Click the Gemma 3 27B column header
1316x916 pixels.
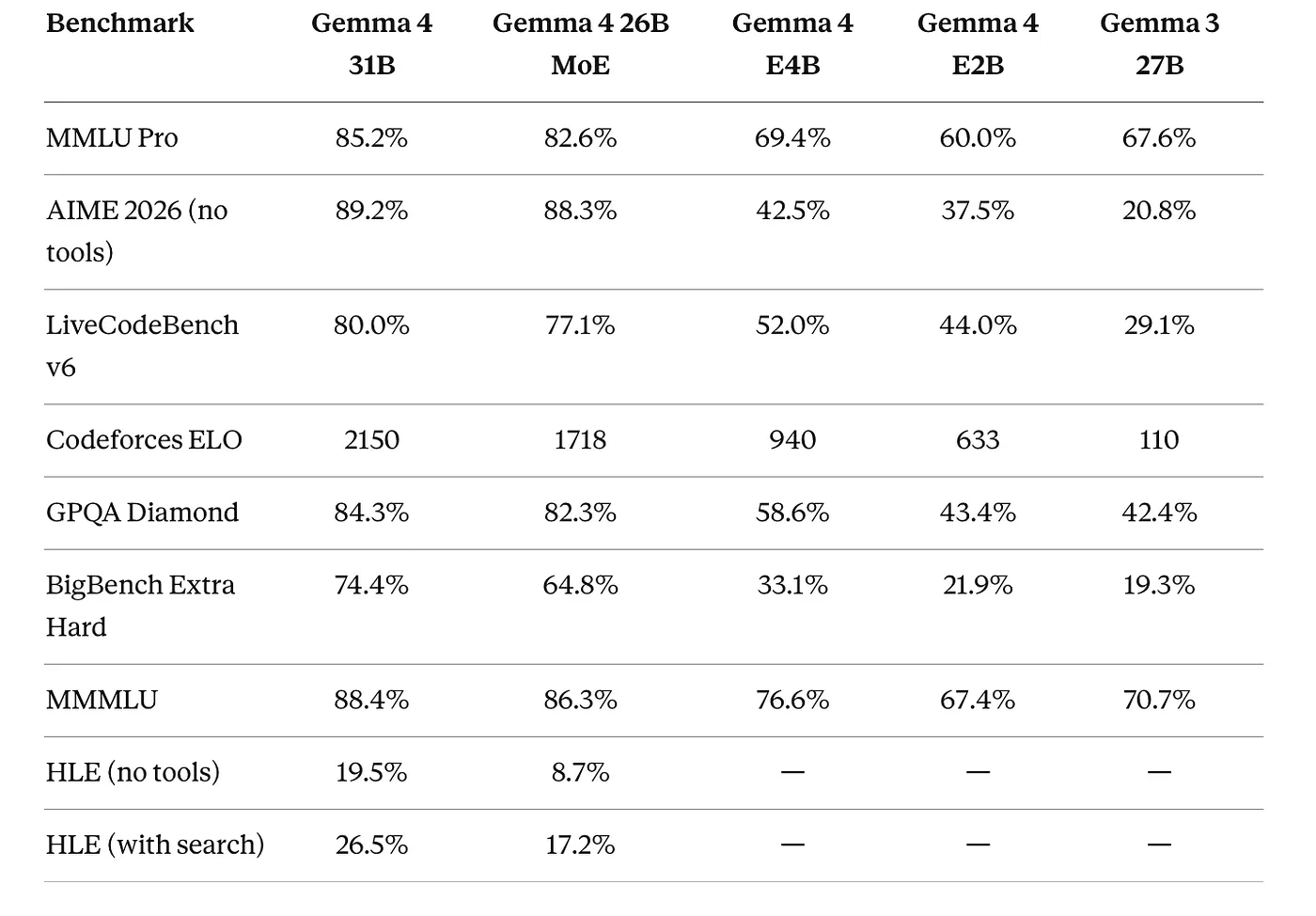coord(1159,44)
